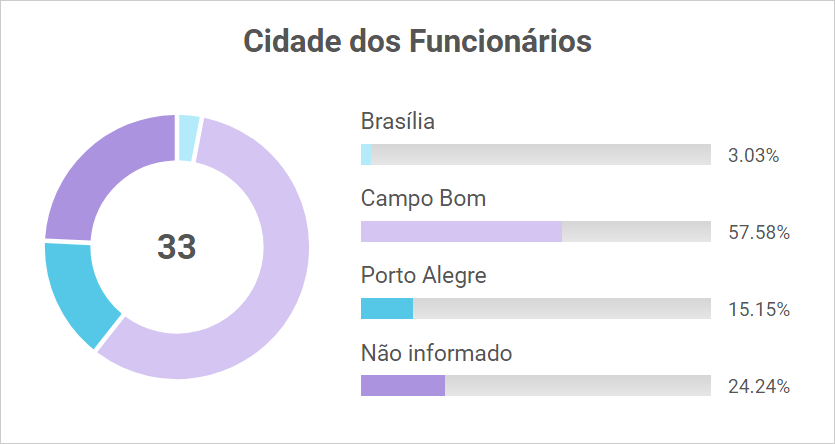This screenshot has width=835, height=444.
Task: Click the total count 33 in donut center
Action: pyautogui.click(x=176, y=247)
